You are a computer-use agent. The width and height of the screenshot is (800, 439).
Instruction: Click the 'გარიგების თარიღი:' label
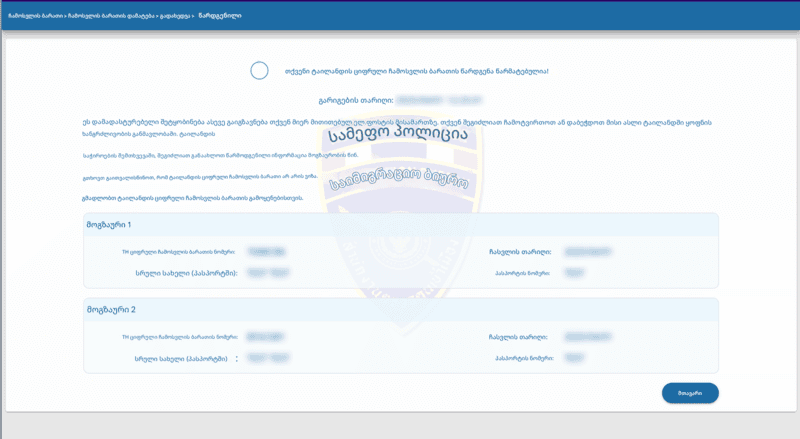356,101
